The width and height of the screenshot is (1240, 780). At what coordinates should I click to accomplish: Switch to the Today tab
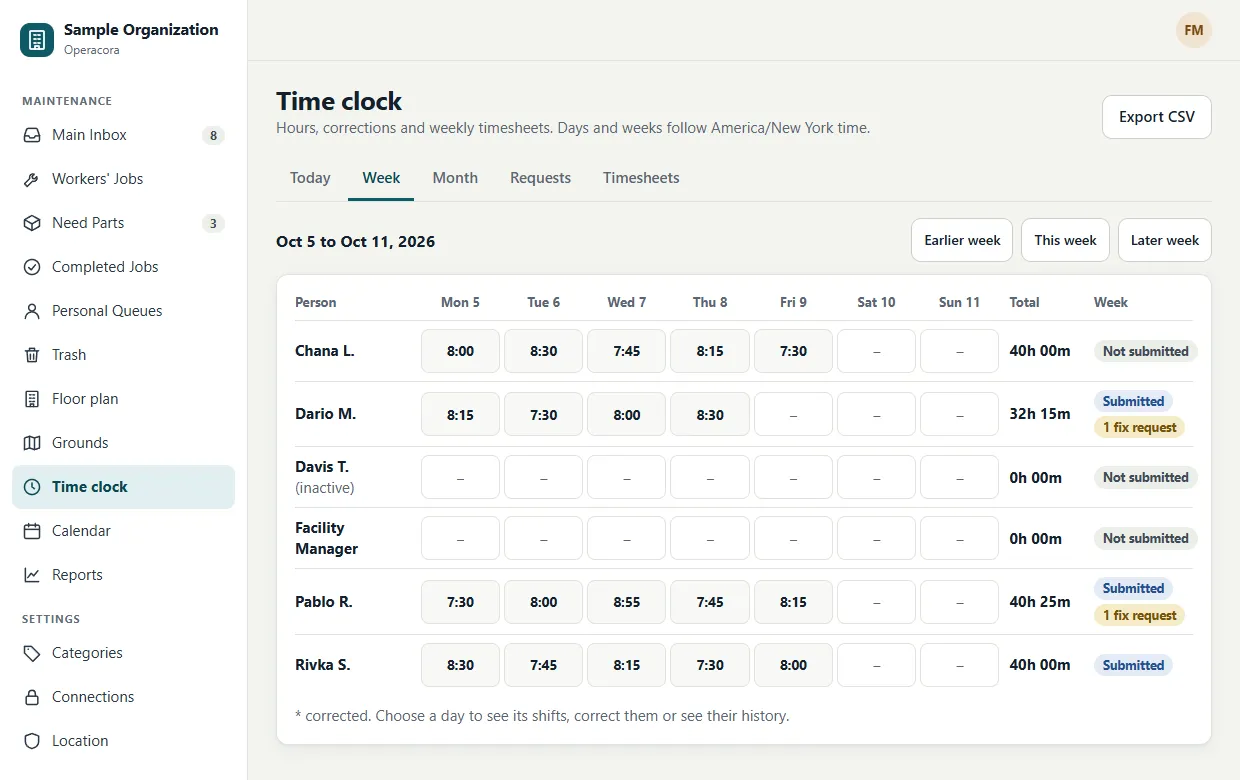point(310,178)
